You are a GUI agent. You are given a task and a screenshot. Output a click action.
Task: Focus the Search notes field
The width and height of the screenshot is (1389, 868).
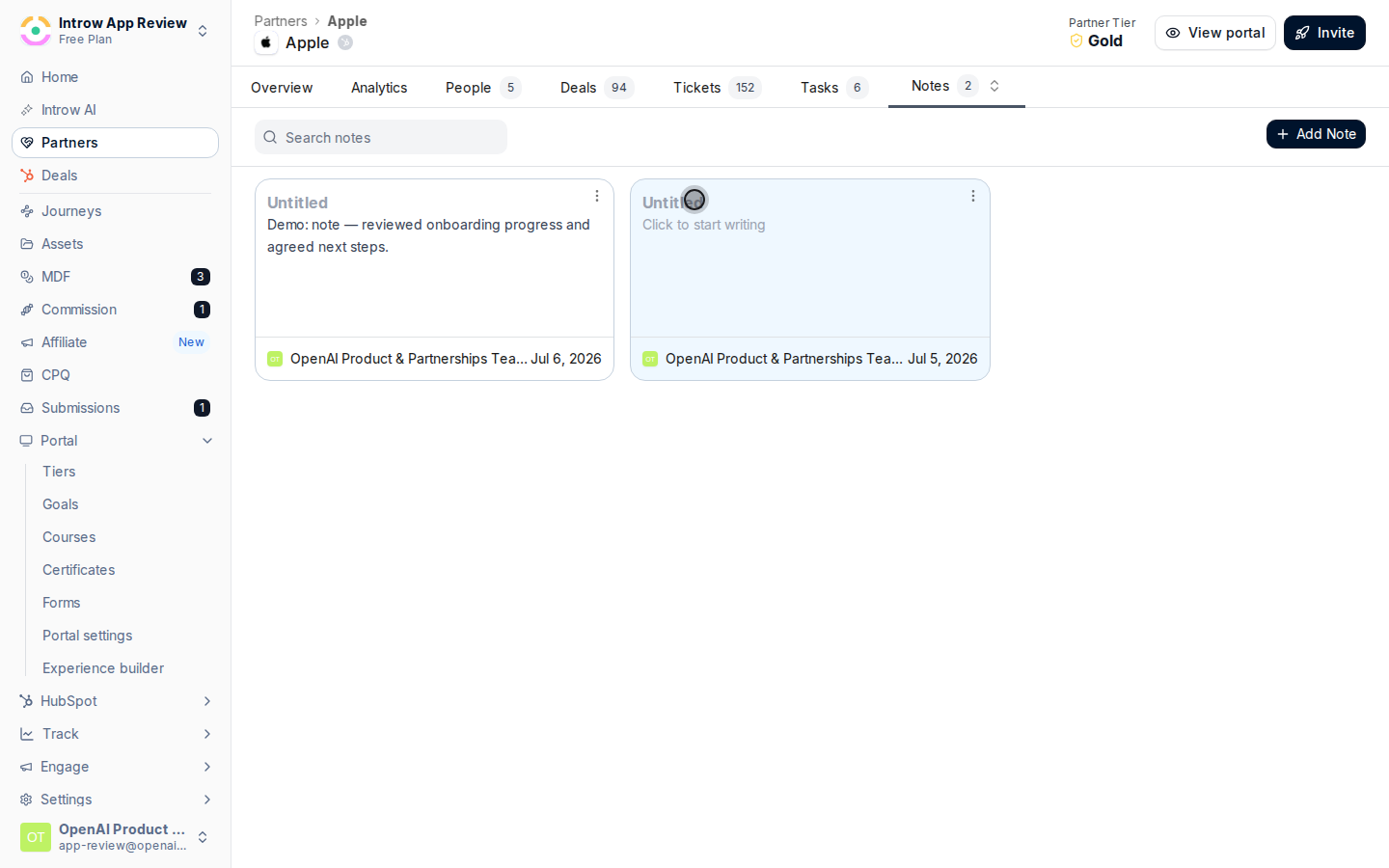[x=381, y=137]
